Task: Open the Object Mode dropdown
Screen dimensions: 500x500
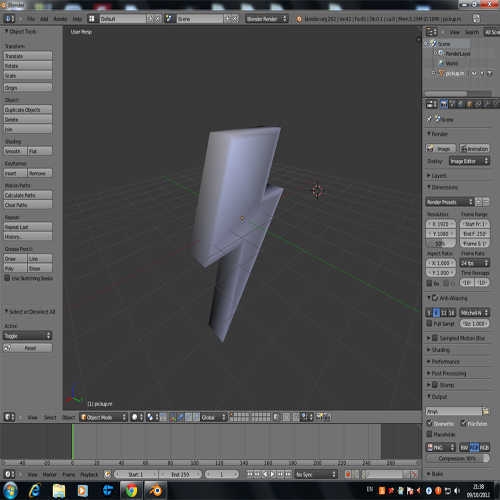Action: 103,417
